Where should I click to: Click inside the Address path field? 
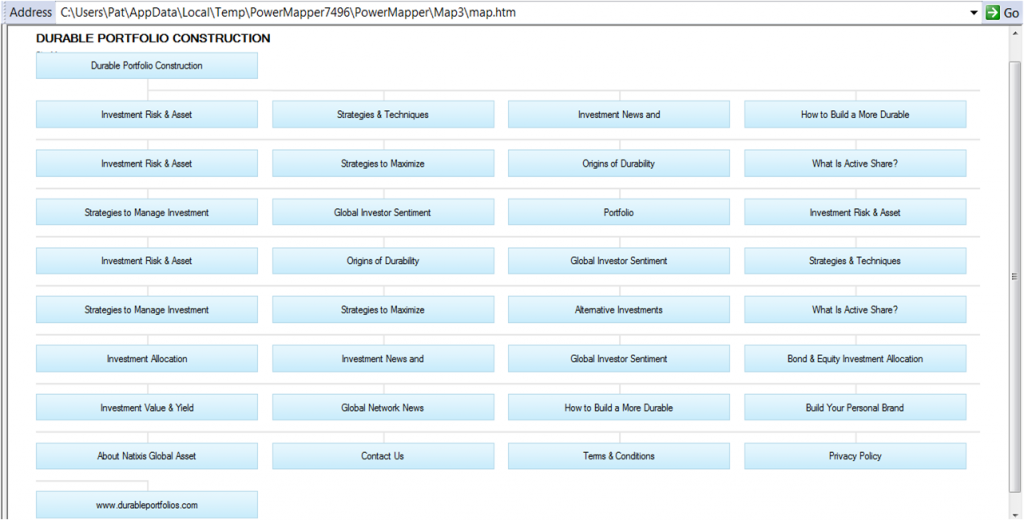tap(513, 12)
